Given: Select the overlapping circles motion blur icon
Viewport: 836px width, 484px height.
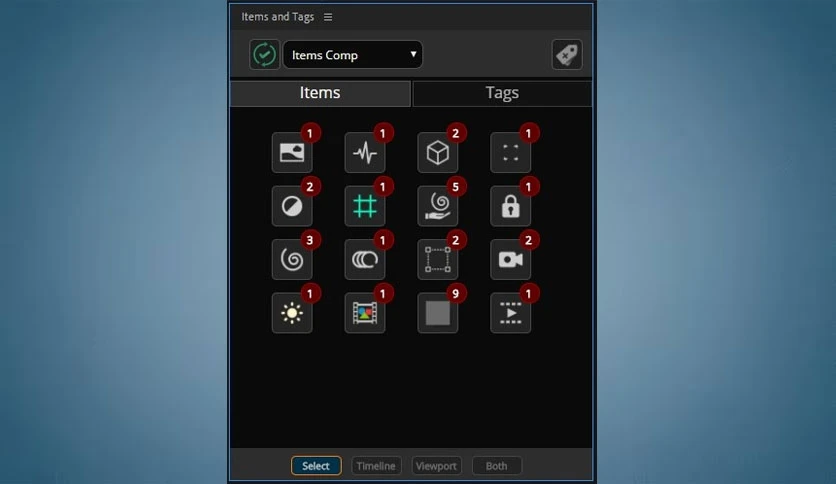Looking at the screenshot, I should pos(365,260).
